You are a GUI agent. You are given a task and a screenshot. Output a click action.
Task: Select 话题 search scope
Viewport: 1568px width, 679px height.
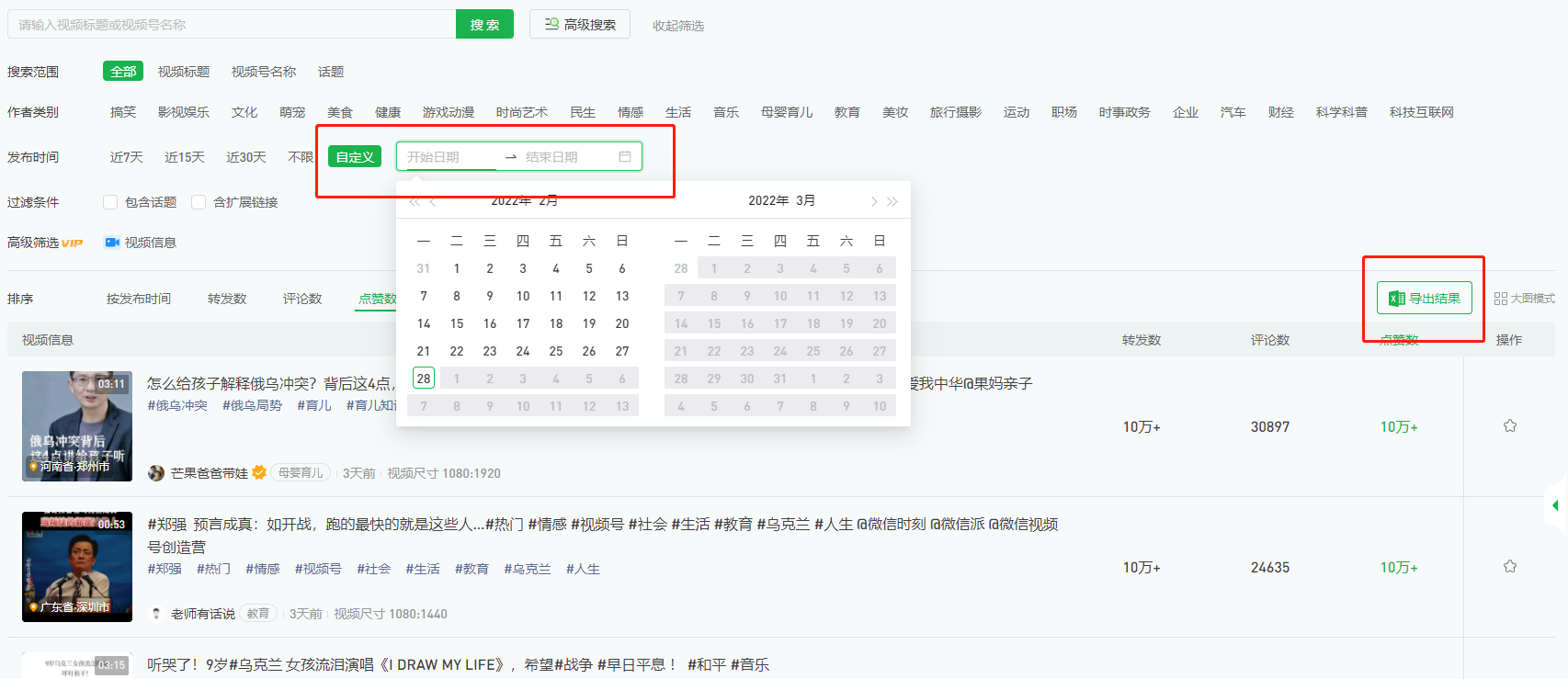pos(331,72)
